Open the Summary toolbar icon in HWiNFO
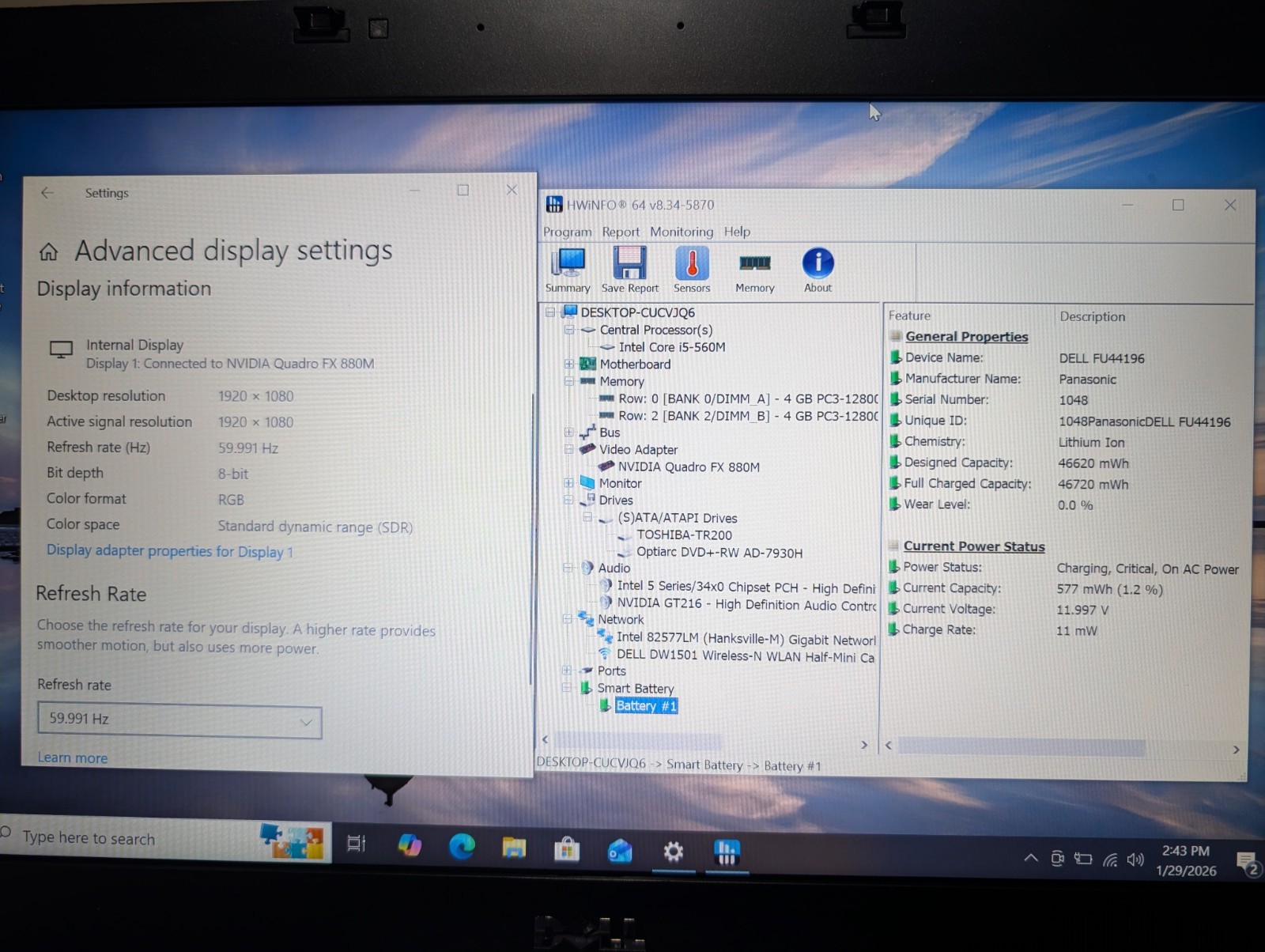1265x952 pixels. click(568, 270)
